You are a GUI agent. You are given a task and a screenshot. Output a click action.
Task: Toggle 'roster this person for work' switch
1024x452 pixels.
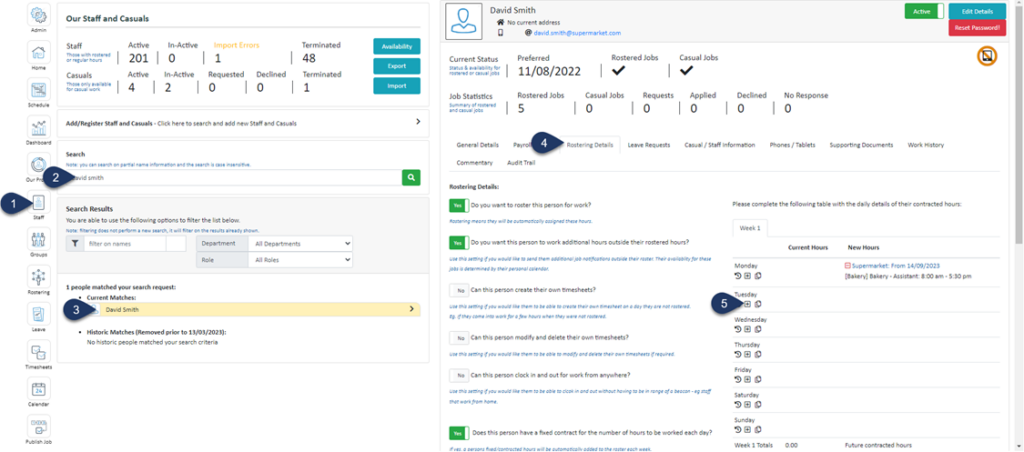coord(459,206)
